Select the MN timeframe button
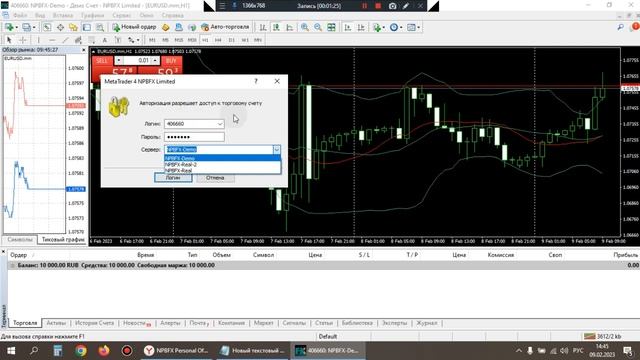The width and height of the screenshot is (640, 360). 258,40
